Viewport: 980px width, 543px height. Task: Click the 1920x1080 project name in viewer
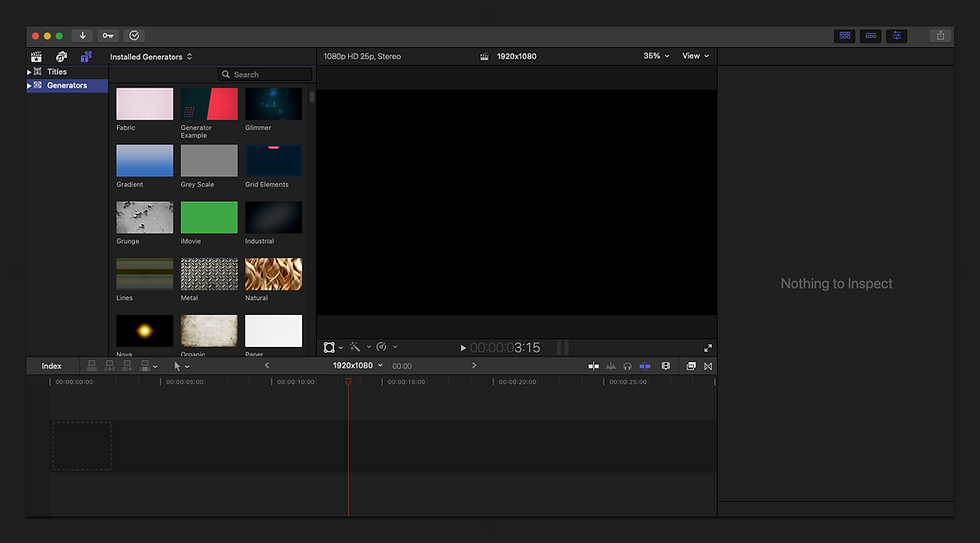[516, 56]
